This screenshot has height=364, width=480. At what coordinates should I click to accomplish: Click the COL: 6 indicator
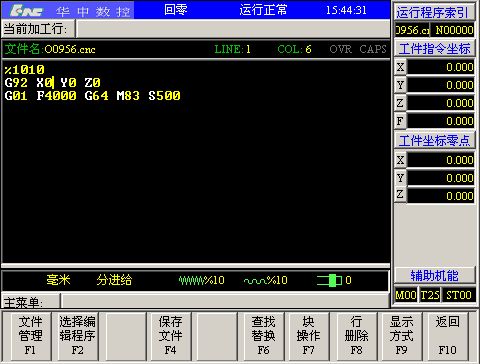pos(294,49)
